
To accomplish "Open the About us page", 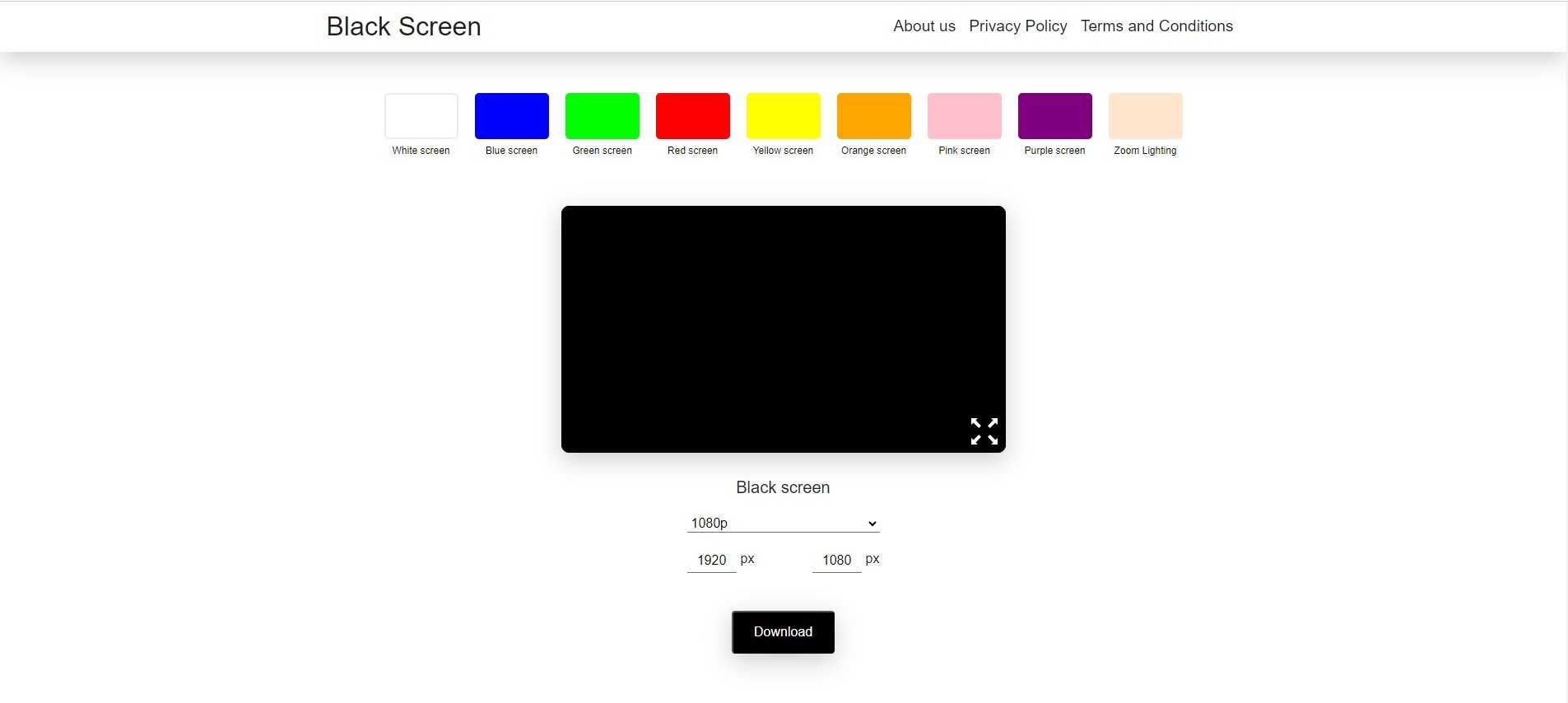I will pos(924,26).
